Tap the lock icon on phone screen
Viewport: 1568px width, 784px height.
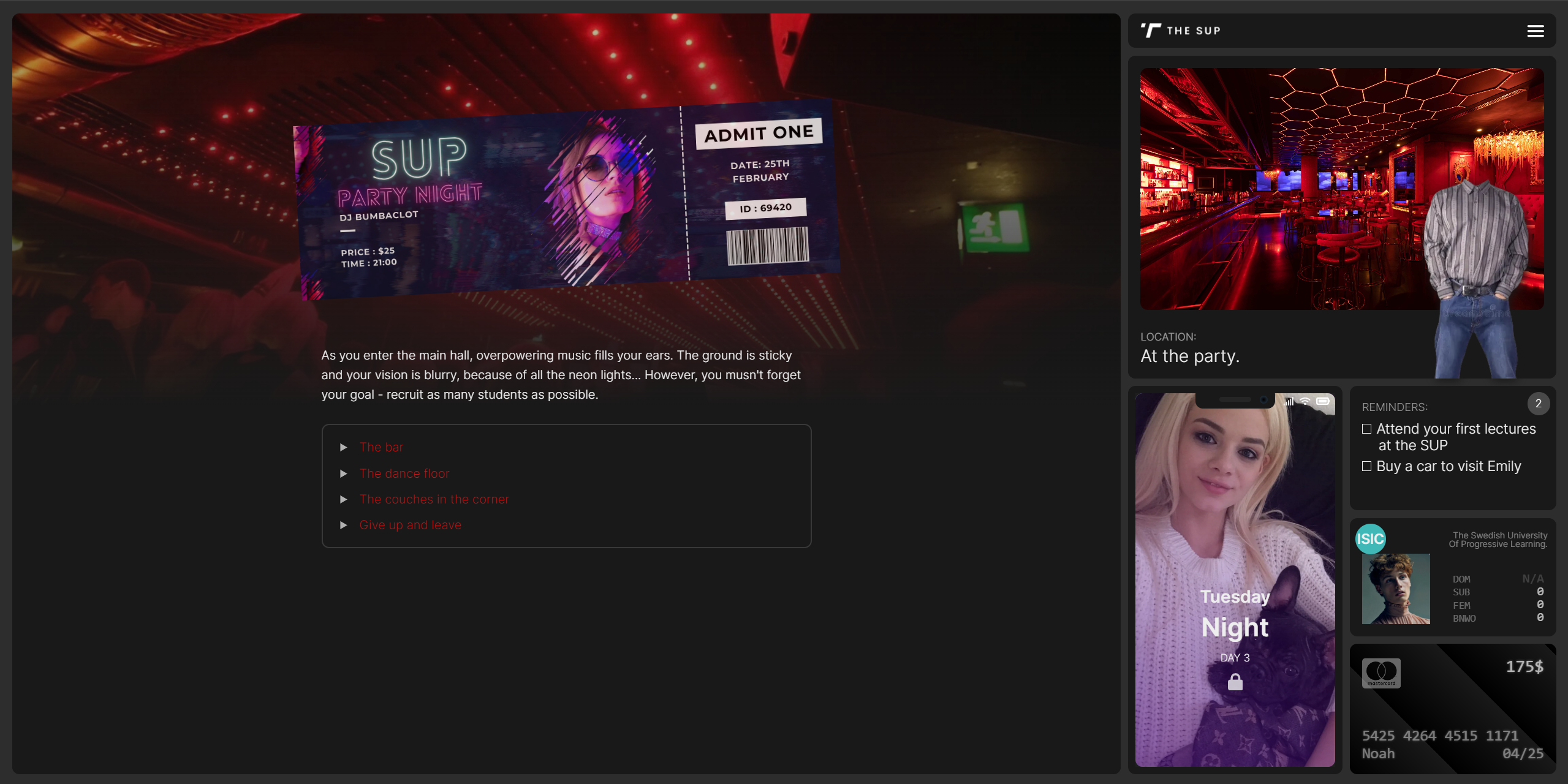point(1235,682)
